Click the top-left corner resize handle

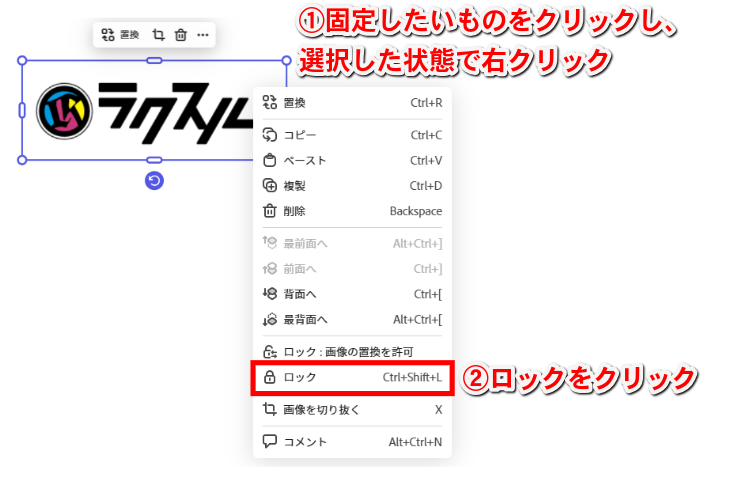(22, 61)
